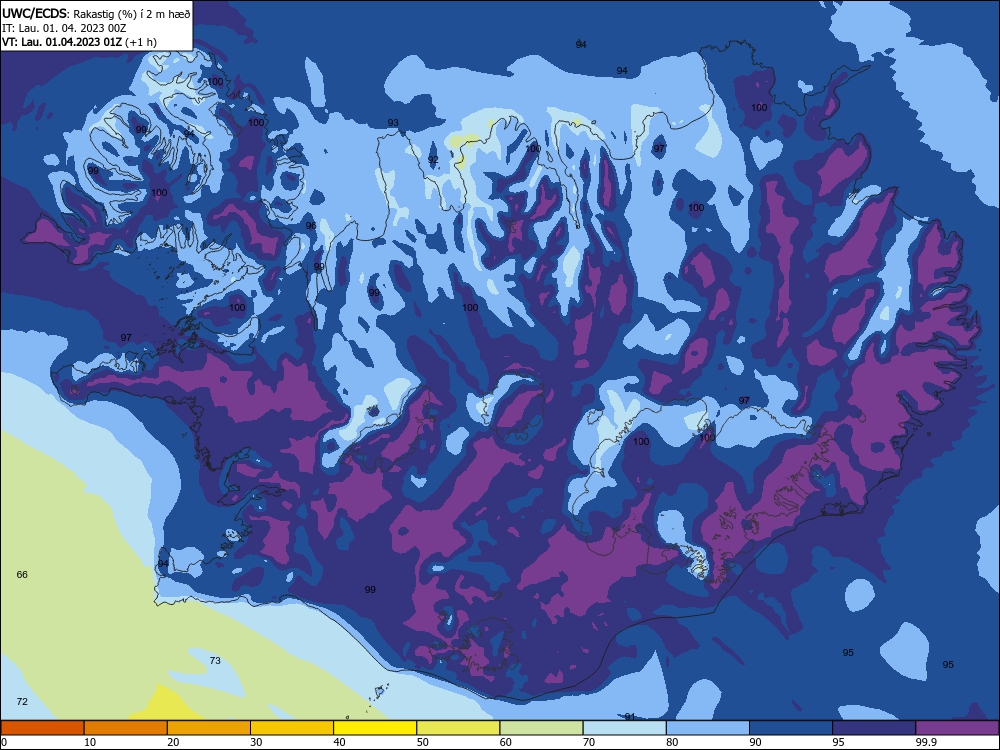Click the 50–60 pale yellow legend swatch
Viewport: 1000px width, 750px height.
pyautogui.click(x=458, y=728)
